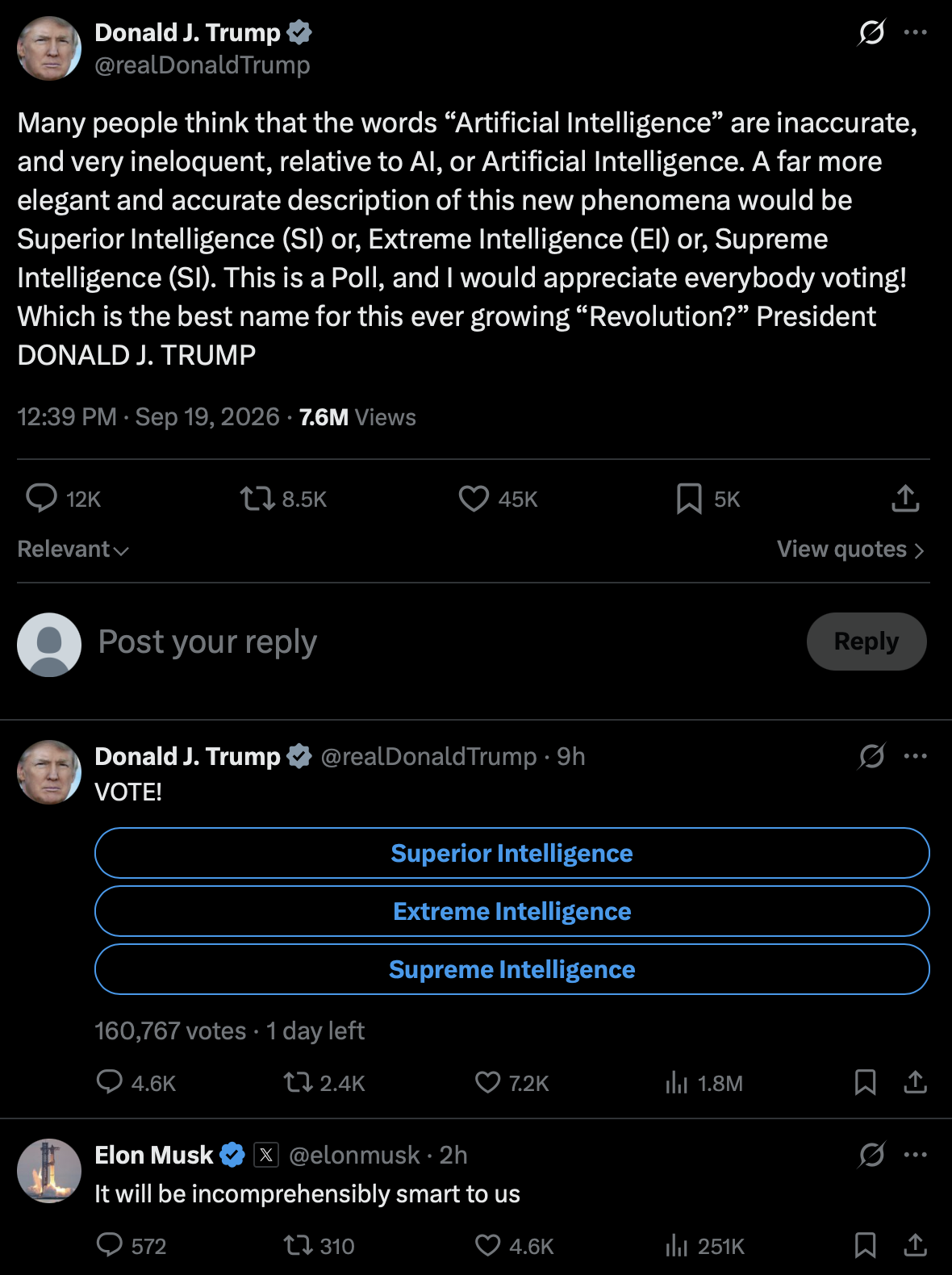
Task: Vote for Supreme Intelligence in poll
Action: coord(511,969)
